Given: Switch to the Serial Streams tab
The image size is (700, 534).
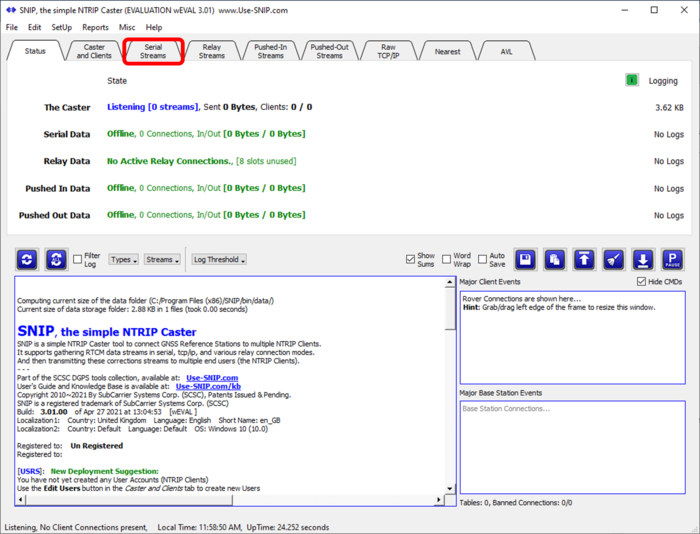Looking at the screenshot, I should pyautogui.click(x=153, y=51).
